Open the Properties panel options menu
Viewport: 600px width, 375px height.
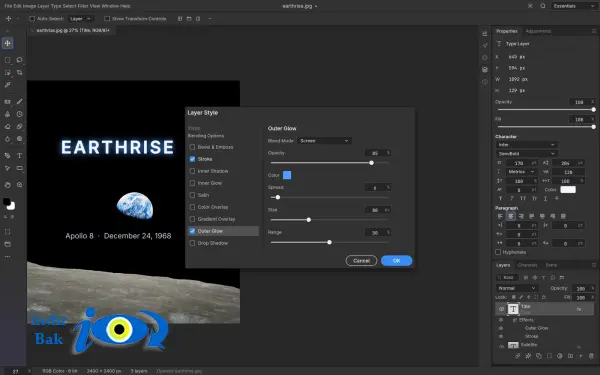(x=593, y=31)
